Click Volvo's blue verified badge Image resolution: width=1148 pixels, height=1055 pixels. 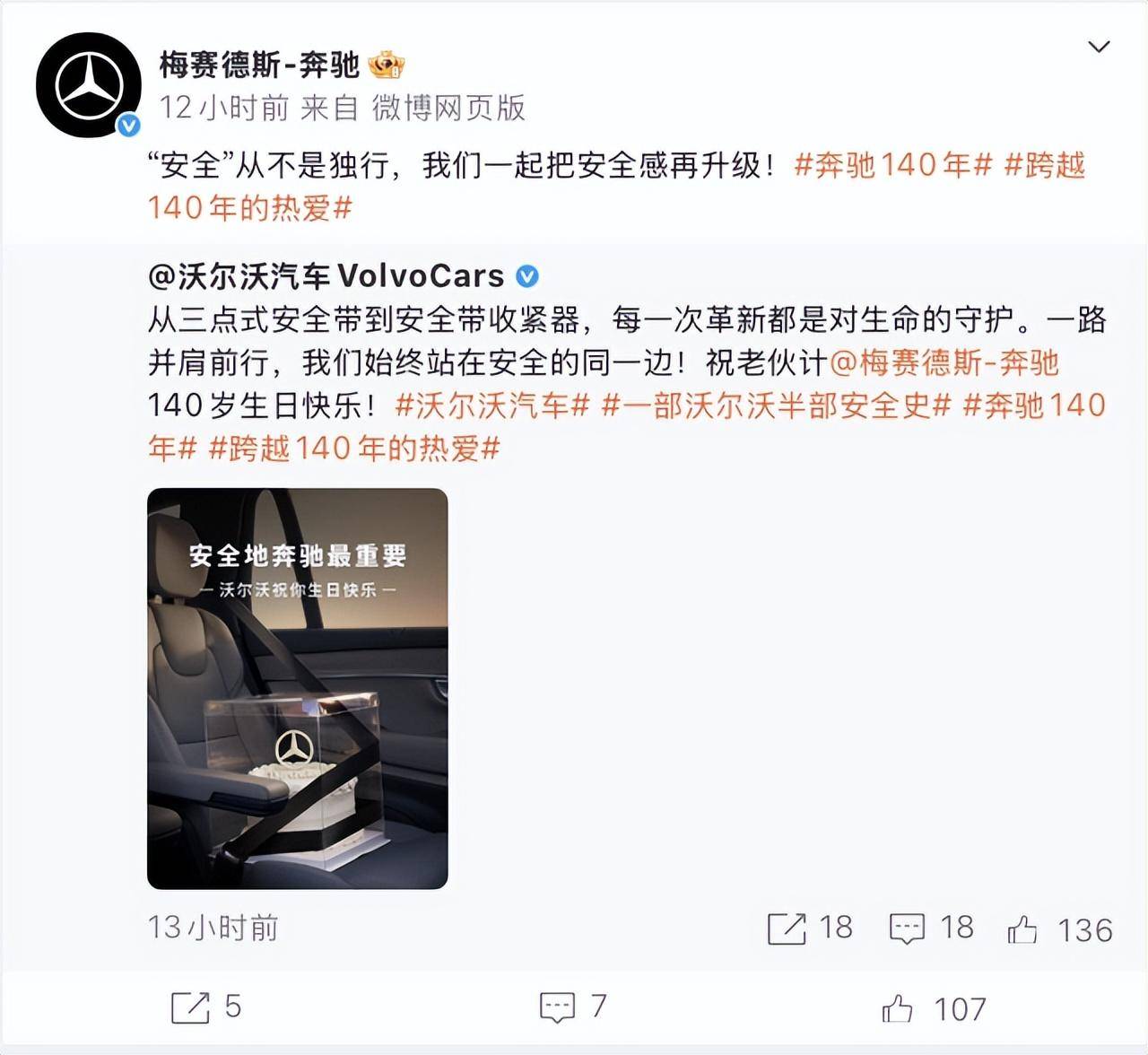528,277
